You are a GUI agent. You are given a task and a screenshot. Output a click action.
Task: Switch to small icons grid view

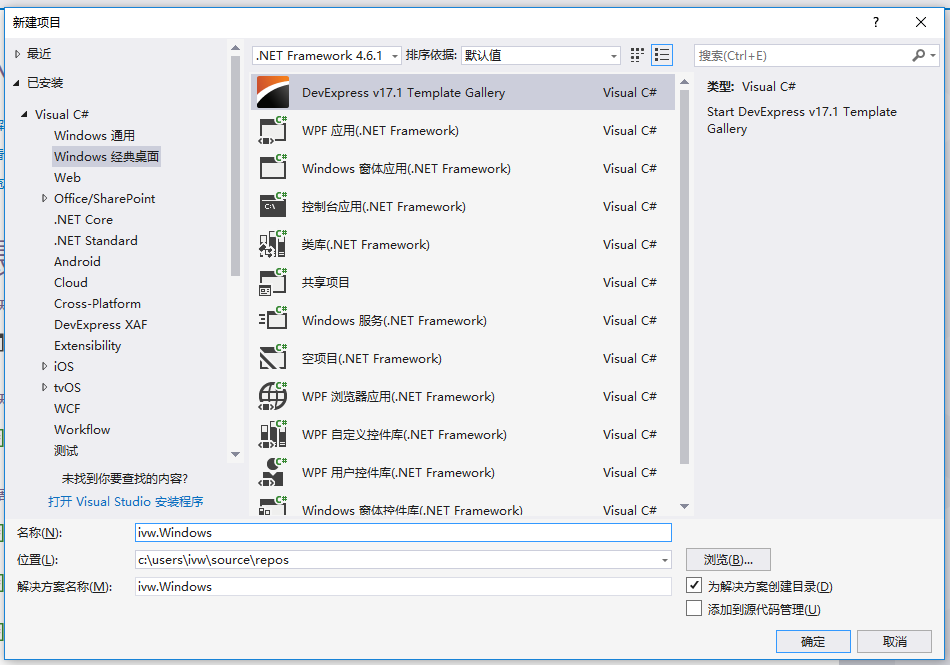(x=637, y=55)
